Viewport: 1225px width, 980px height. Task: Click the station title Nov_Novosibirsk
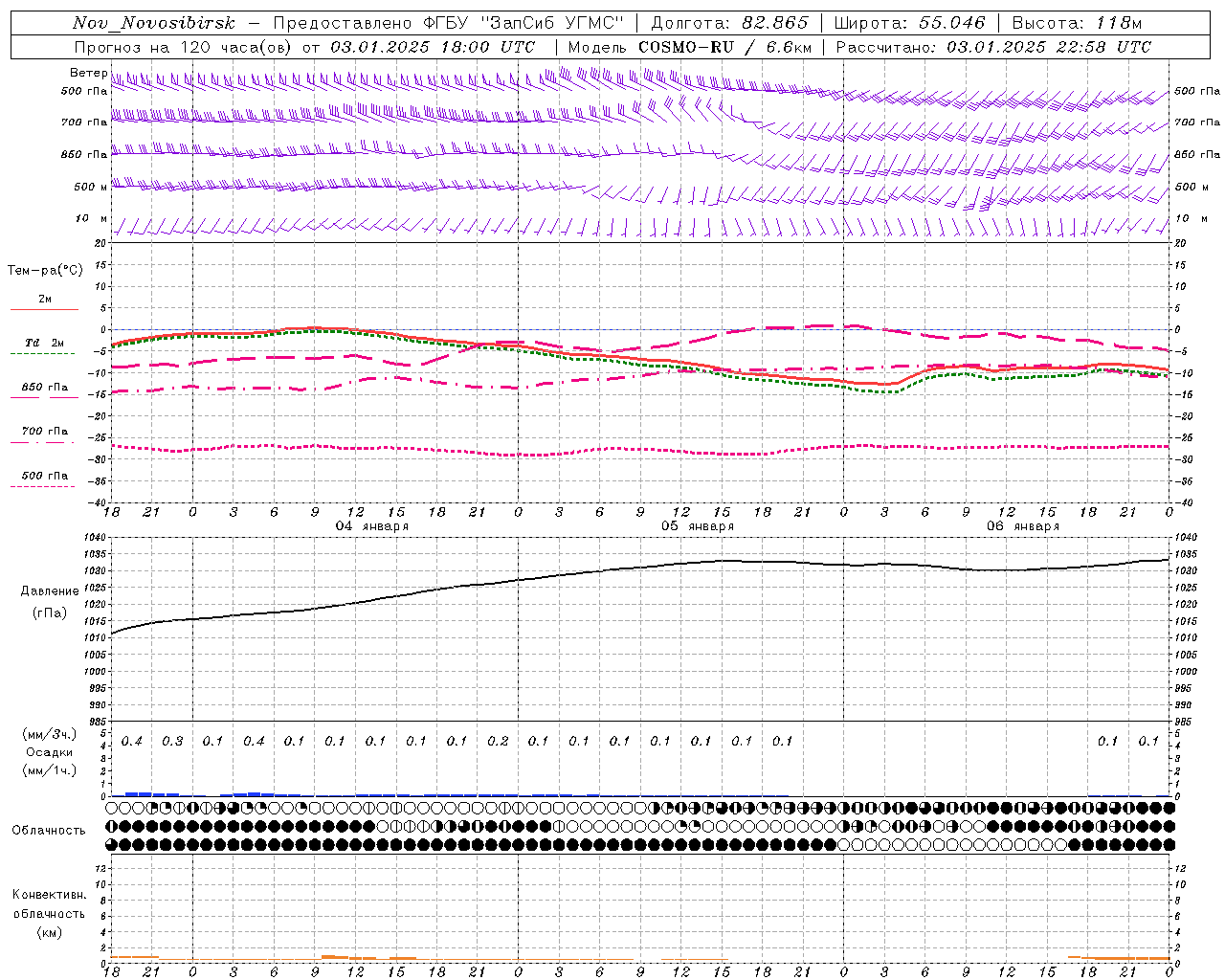(154, 23)
